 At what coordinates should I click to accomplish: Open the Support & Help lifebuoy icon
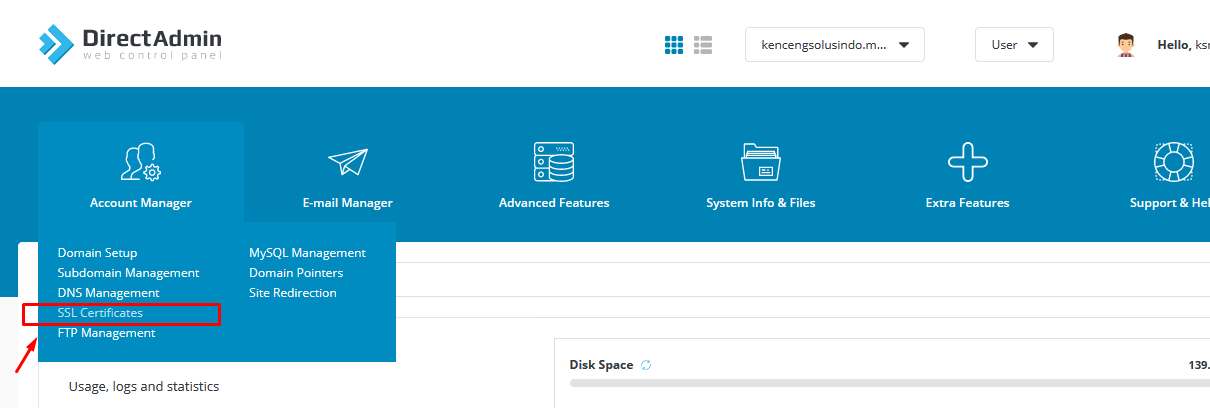[1173, 162]
